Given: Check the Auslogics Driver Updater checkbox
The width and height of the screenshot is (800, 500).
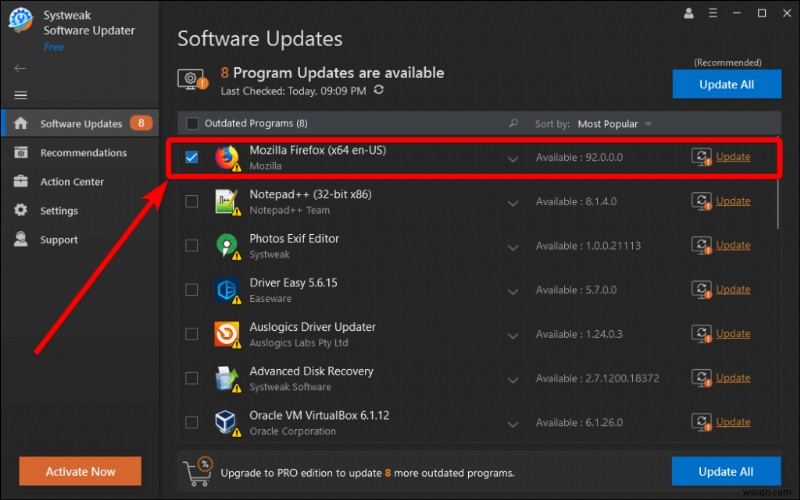Looking at the screenshot, I should point(192,334).
